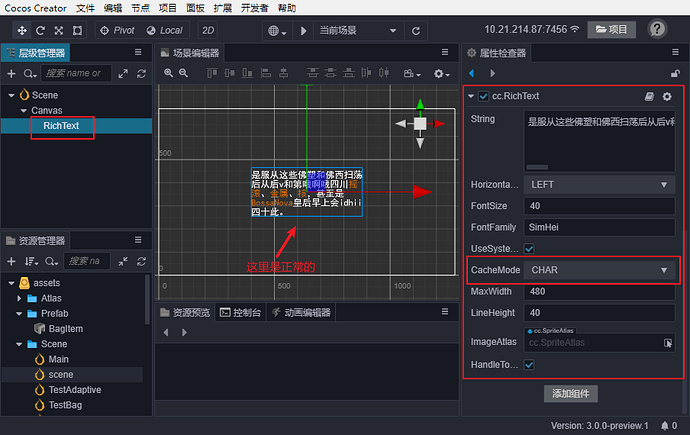The height and width of the screenshot is (435, 690).
Task: Collapse the Canvas node
Action: tap(24, 110)
